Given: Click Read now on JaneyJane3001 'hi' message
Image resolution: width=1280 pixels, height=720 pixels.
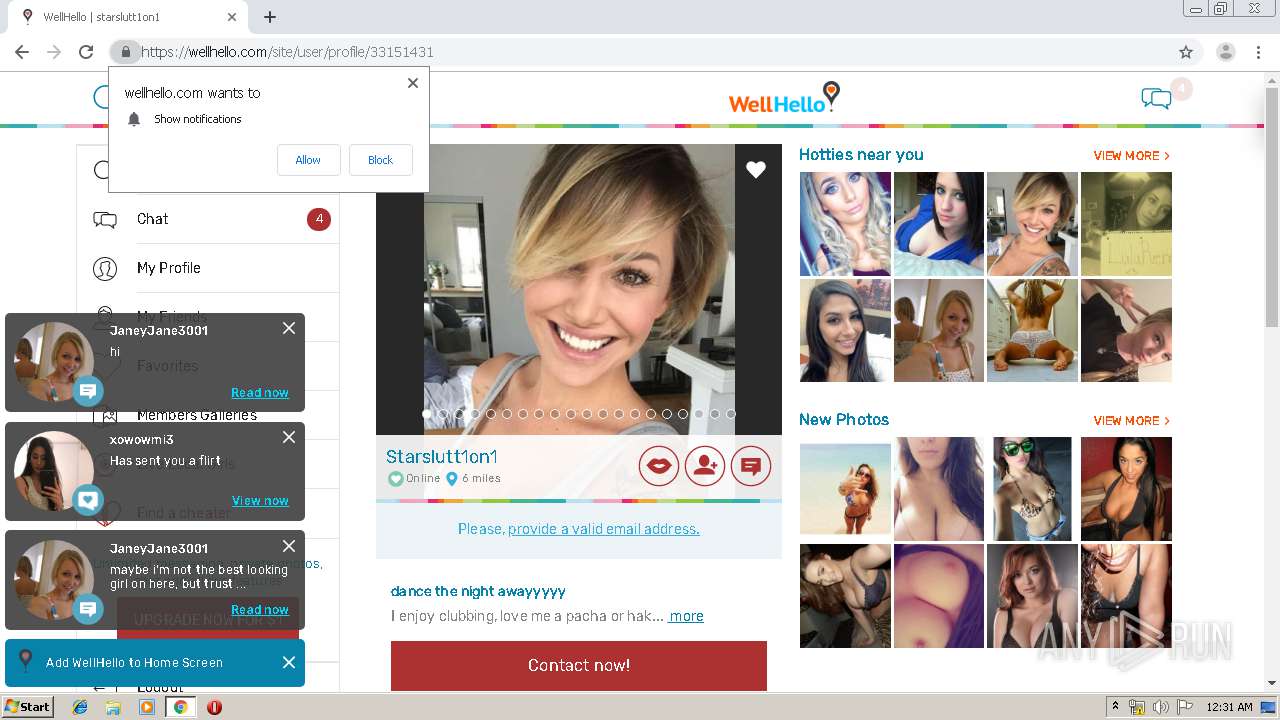Looking at the screenshot, I should click(260, 393).
